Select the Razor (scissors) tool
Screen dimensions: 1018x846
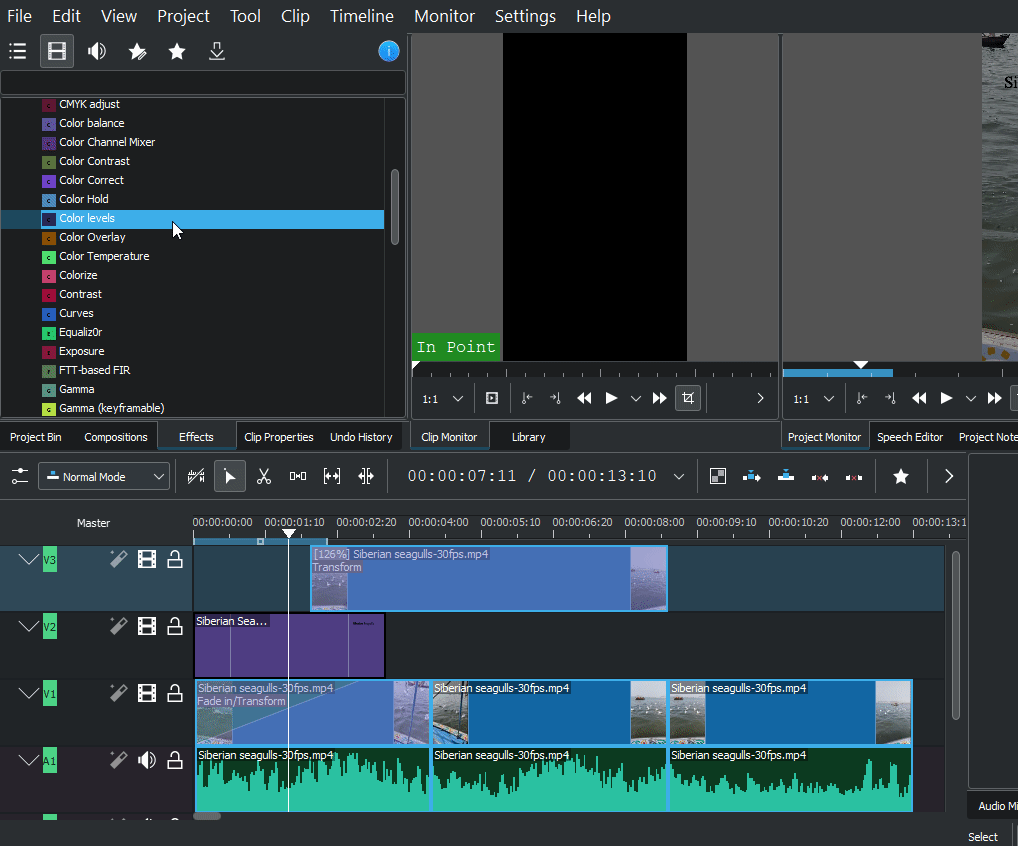tap(264, 477)
